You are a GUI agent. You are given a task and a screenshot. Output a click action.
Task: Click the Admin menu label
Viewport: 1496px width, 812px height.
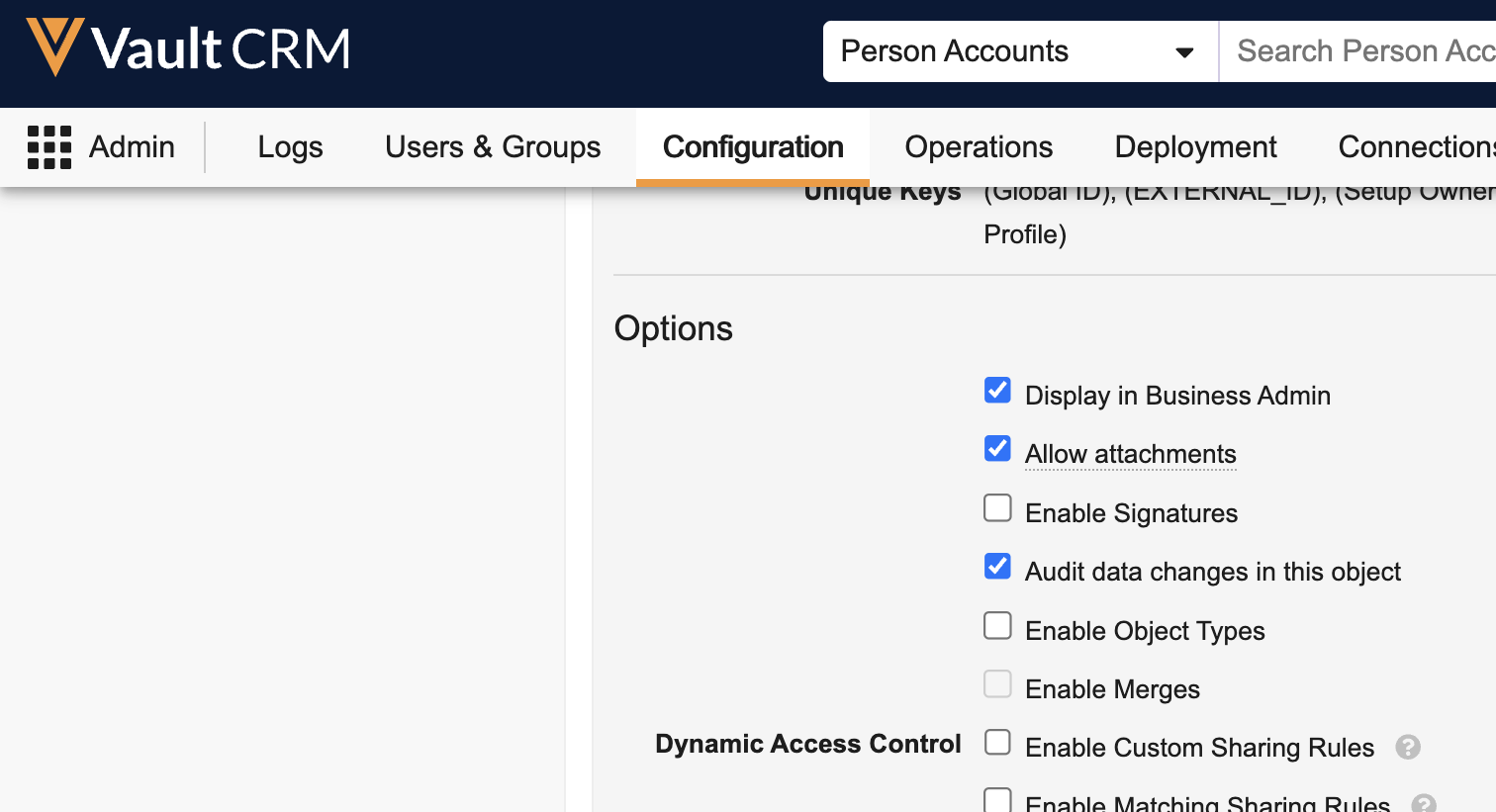point(132,147)
